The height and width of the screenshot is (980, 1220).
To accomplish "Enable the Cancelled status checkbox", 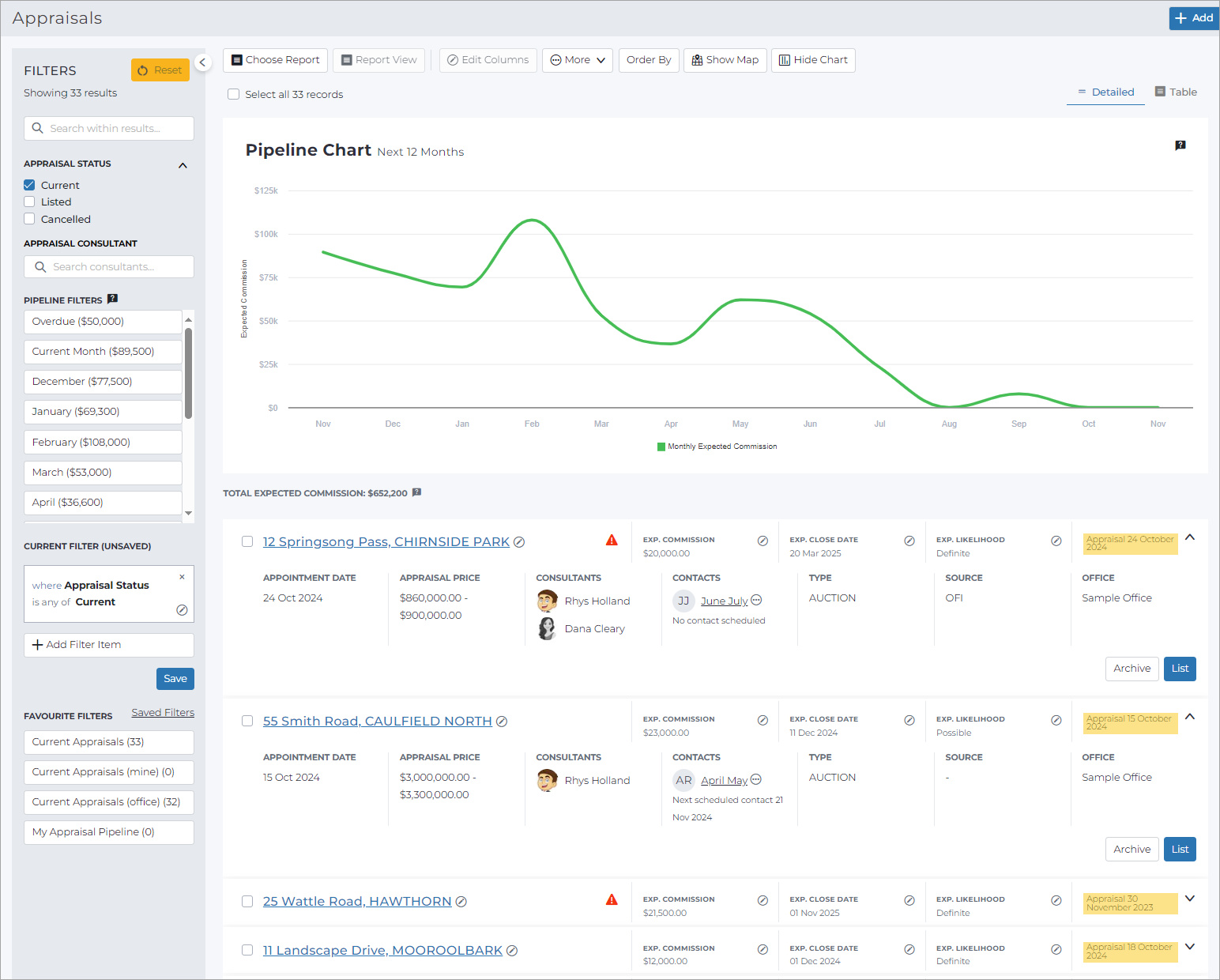I will tap(29, 219).
